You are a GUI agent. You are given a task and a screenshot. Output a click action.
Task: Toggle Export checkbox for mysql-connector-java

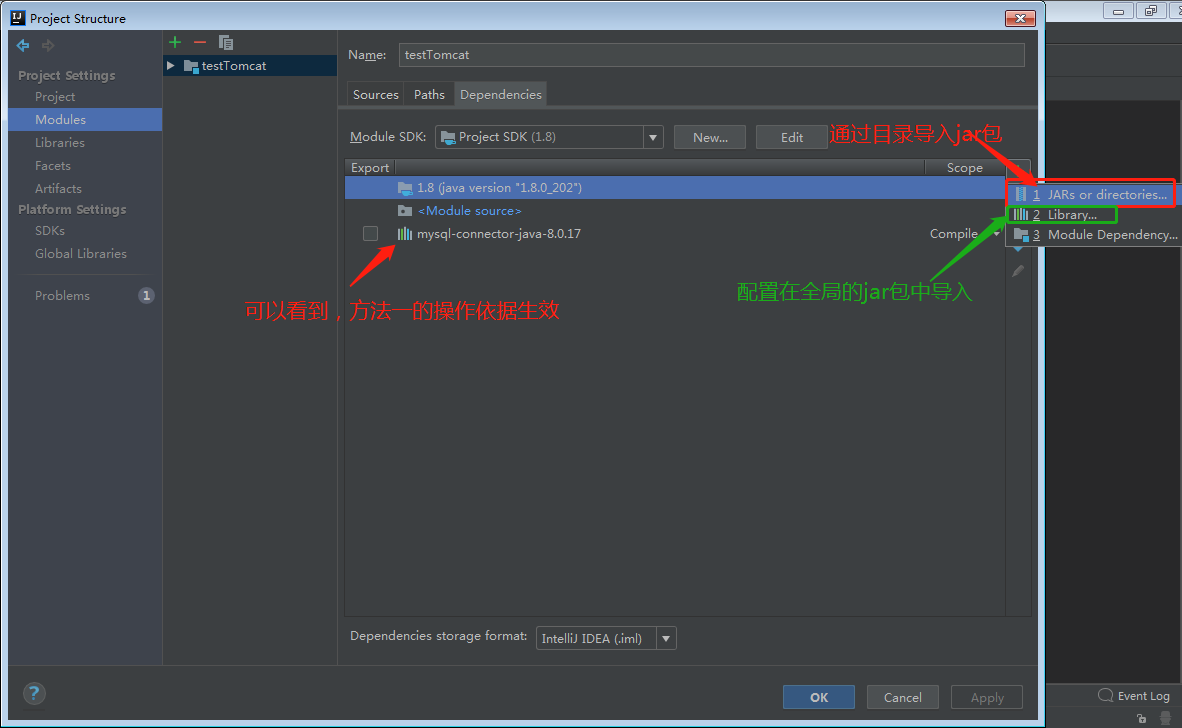tap(370, 234)
